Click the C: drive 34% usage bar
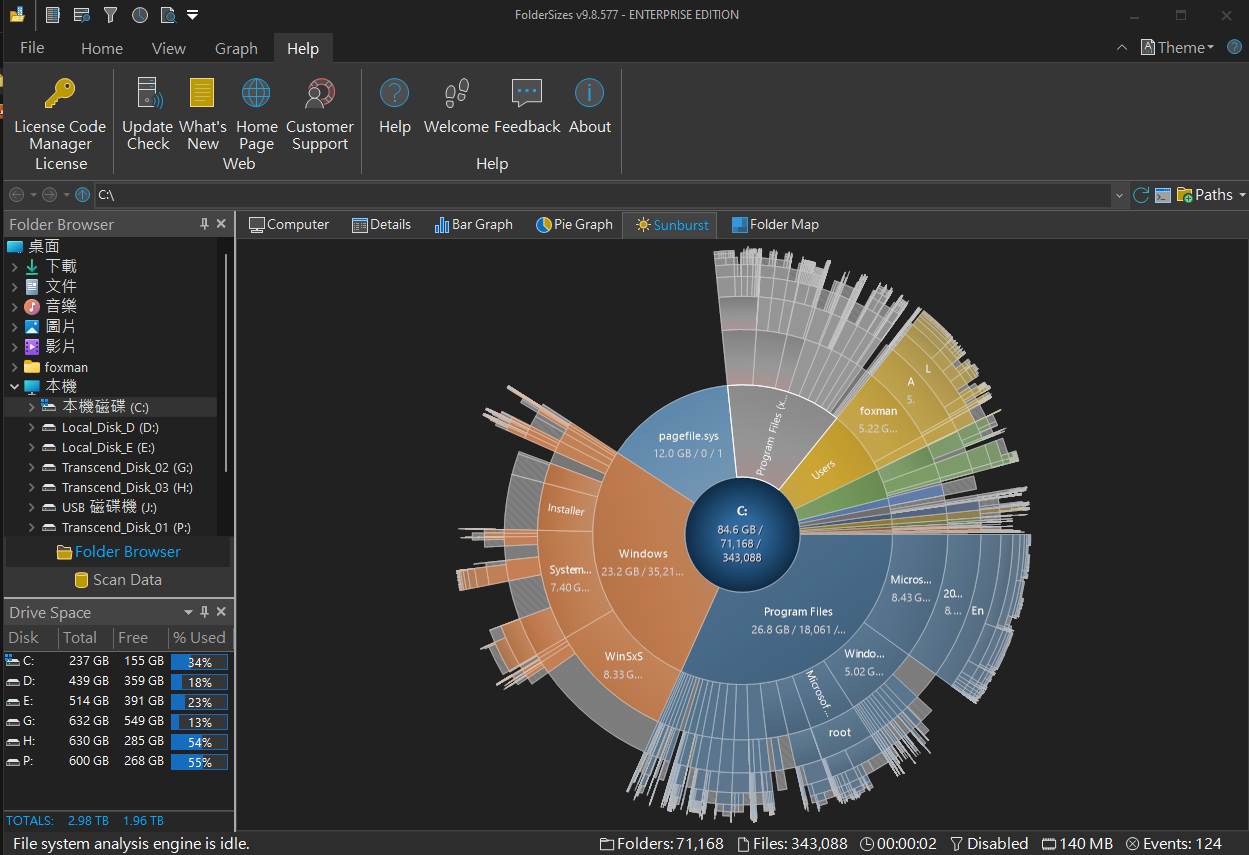Viewport: 1249px width, 855px height. (x=199, y=662)
